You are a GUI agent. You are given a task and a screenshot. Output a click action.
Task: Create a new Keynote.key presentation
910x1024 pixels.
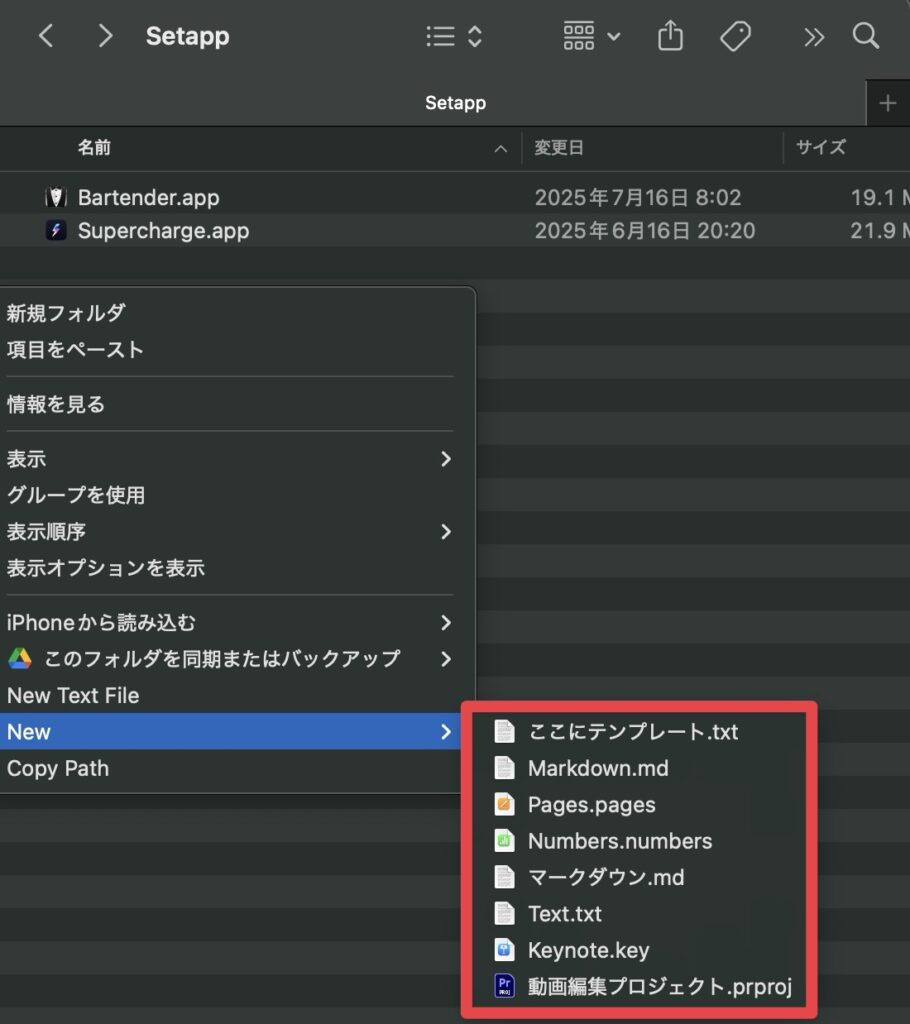(x=640, y=950)
